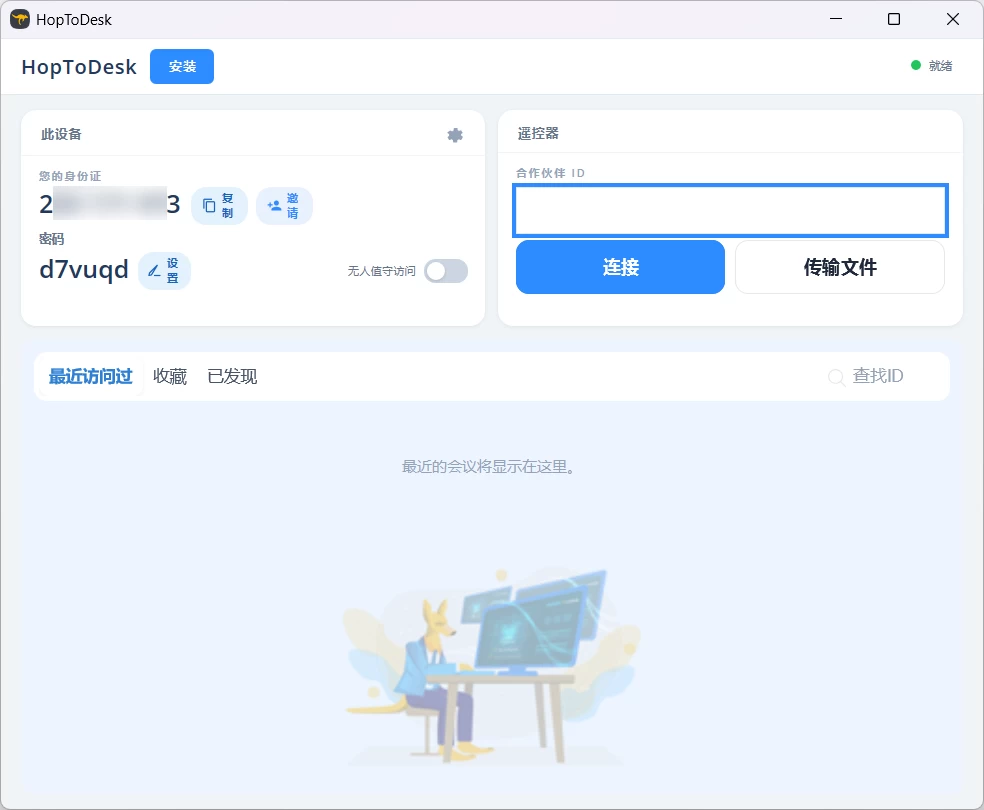This screenshot has height=810, width=984.
Task: Click the 安装 install button
Action: tap(182, 67)
